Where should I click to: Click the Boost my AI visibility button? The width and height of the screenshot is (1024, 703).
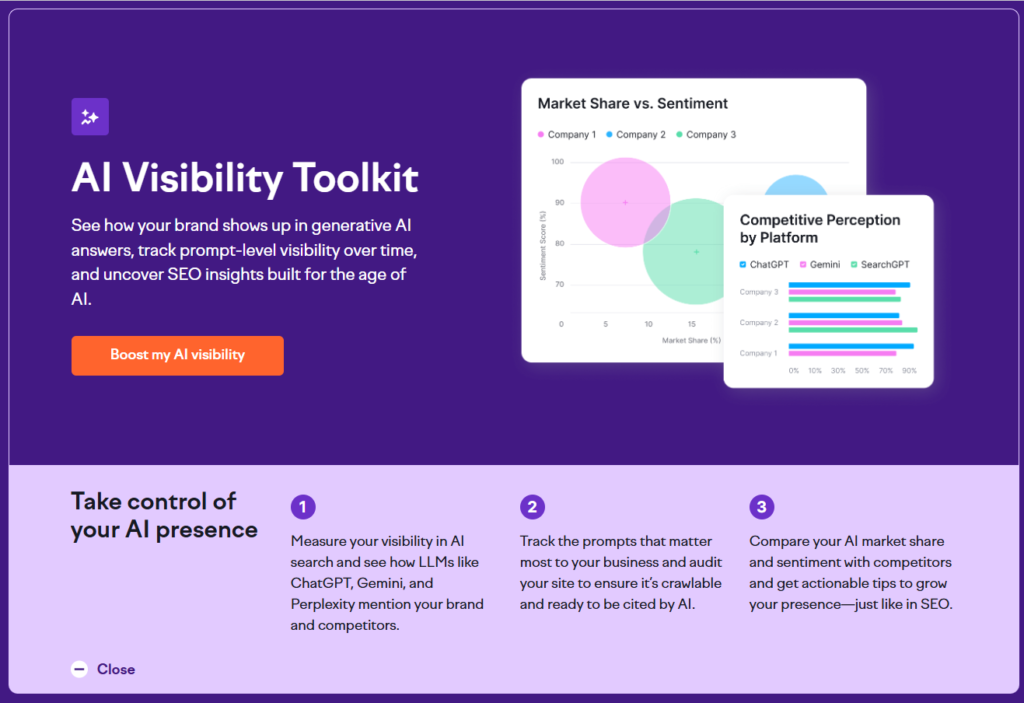coord(177,355)
